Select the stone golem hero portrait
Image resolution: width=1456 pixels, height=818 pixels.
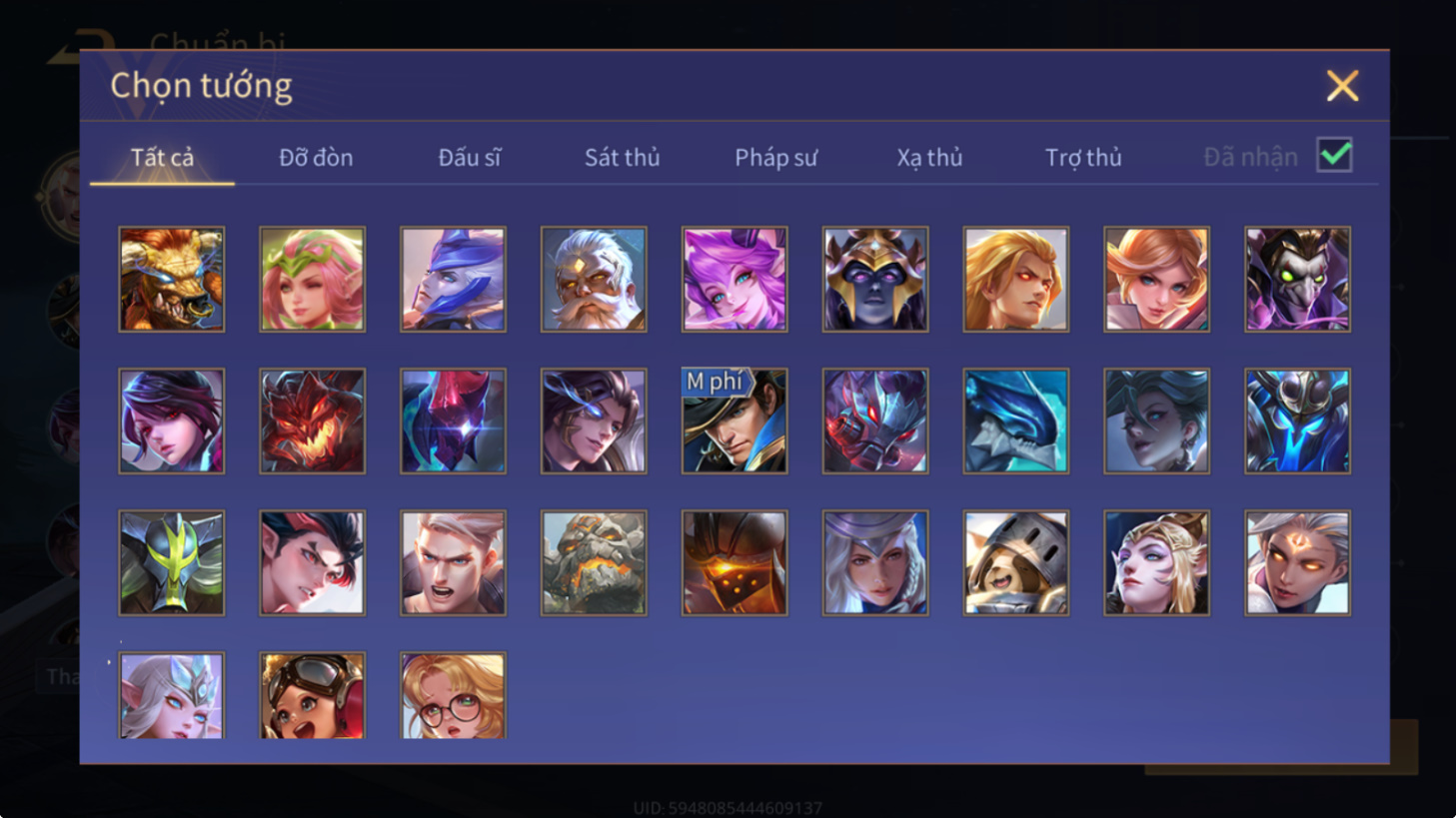594,562
